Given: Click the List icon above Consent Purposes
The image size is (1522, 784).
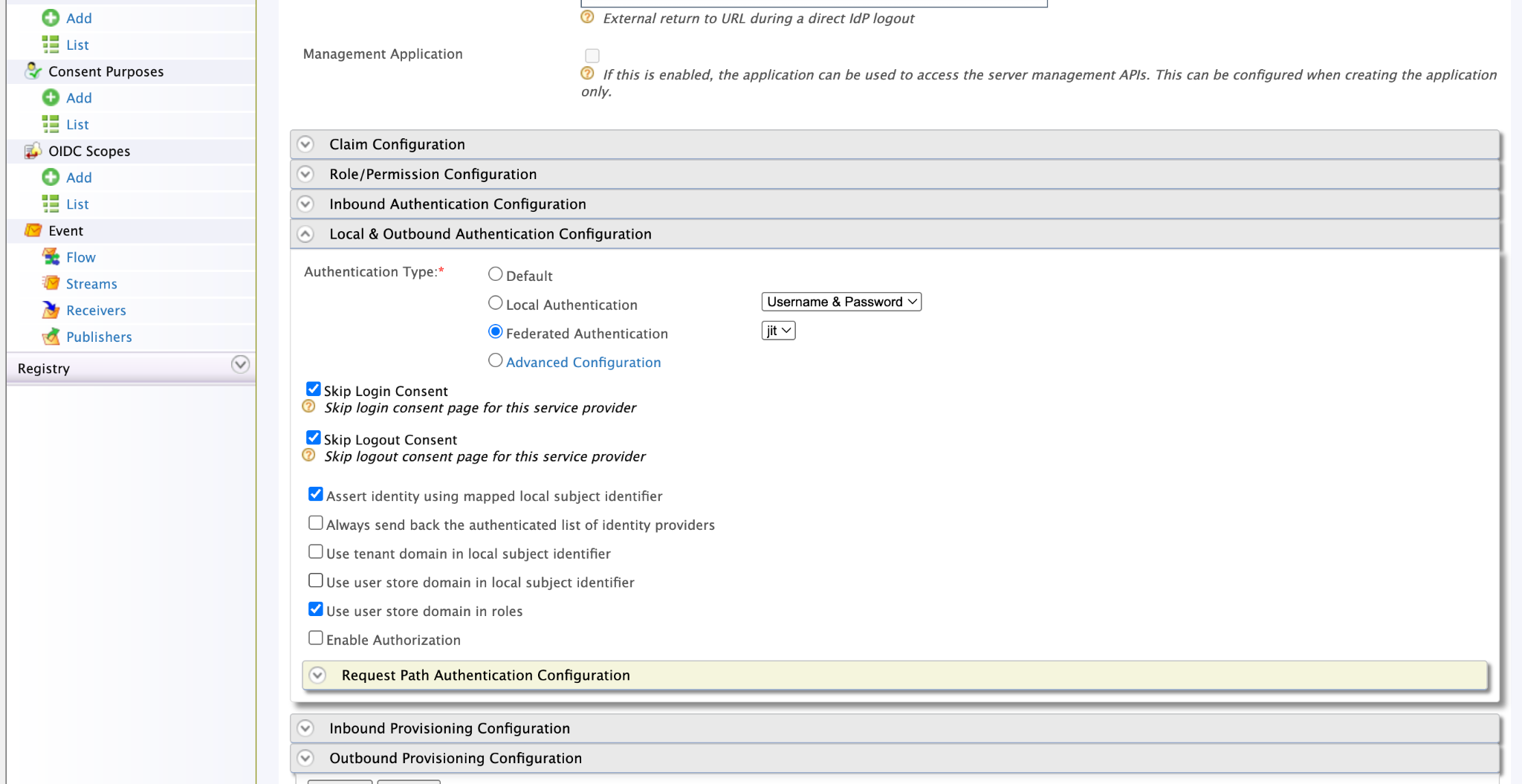Looking at the screenshot, I should (51, 45).
